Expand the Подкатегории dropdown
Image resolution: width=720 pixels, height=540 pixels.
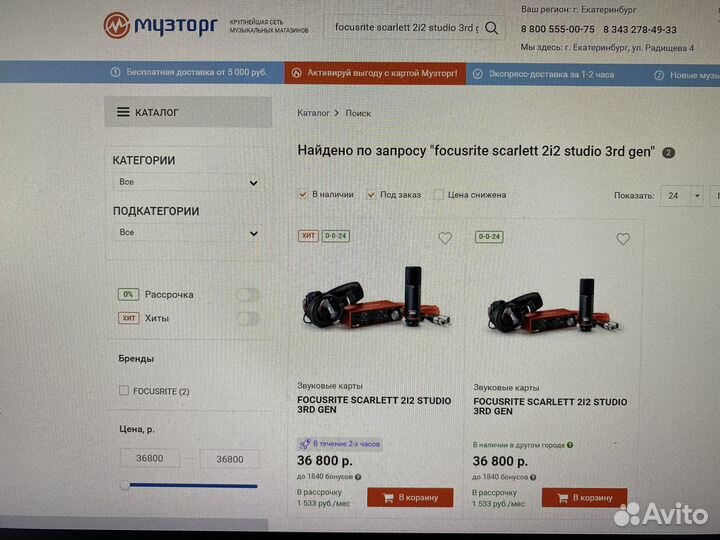point(188,233)
